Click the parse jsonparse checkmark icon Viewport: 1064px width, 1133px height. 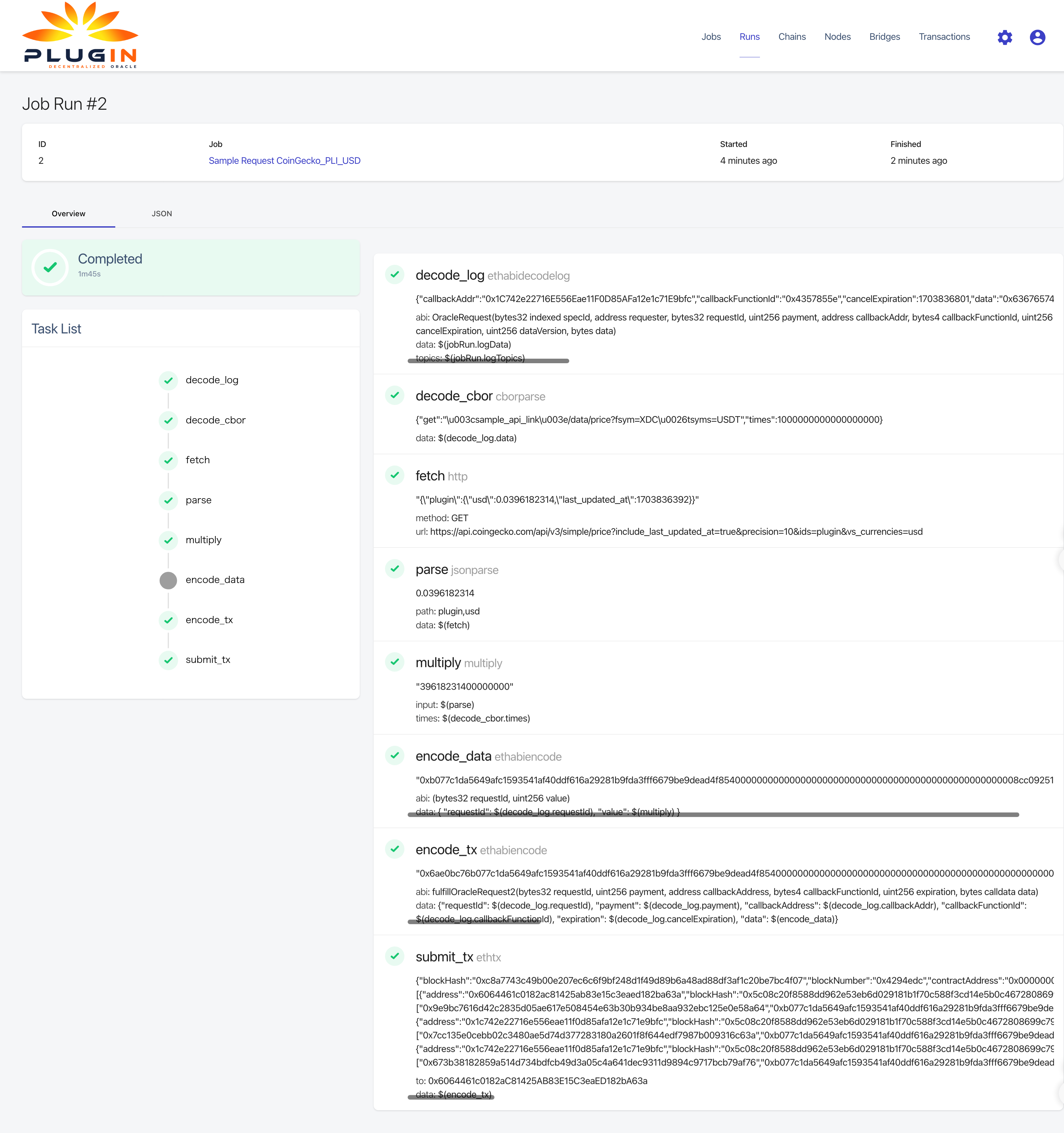pos(395,569)
